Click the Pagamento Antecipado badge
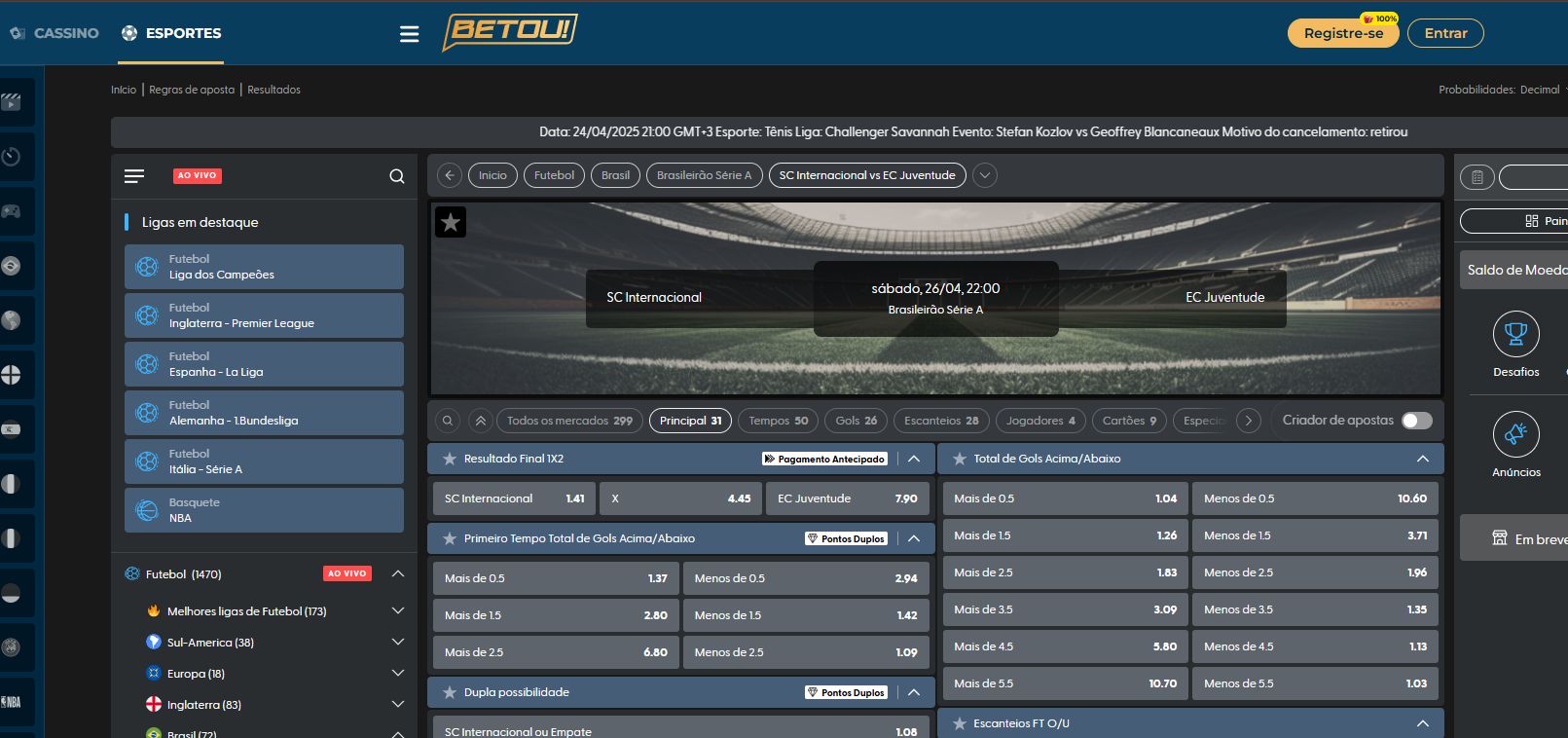The image size is (1568, 738). pos(824,459)
